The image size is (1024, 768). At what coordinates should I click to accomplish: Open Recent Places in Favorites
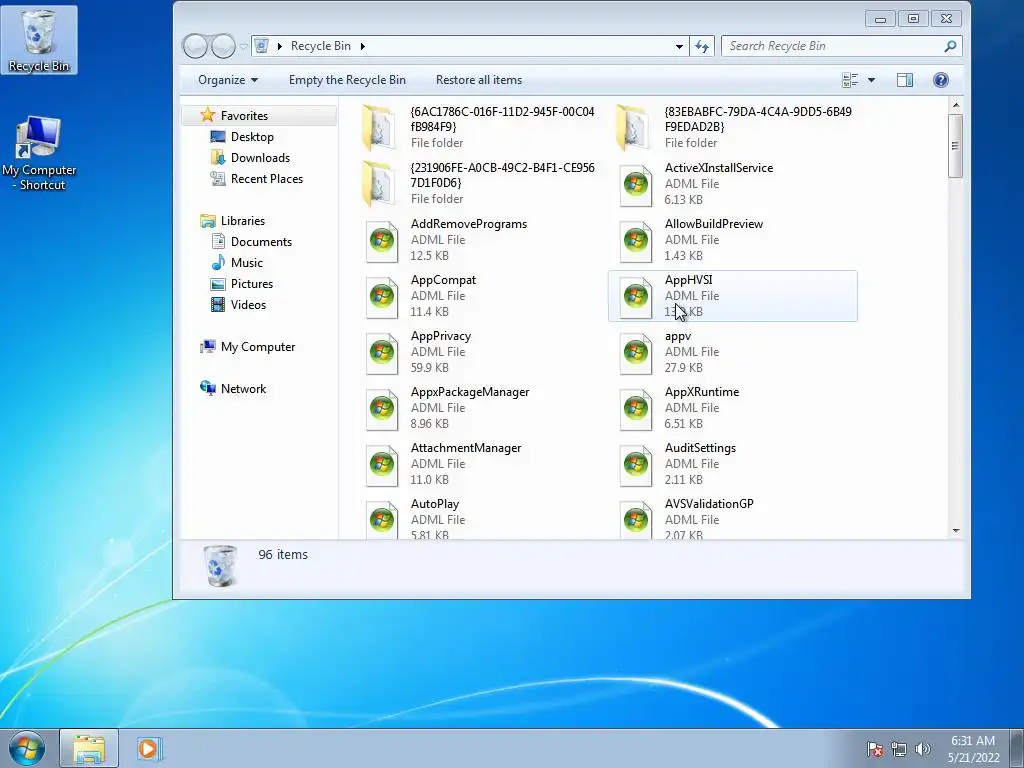[x=266, y=179]
